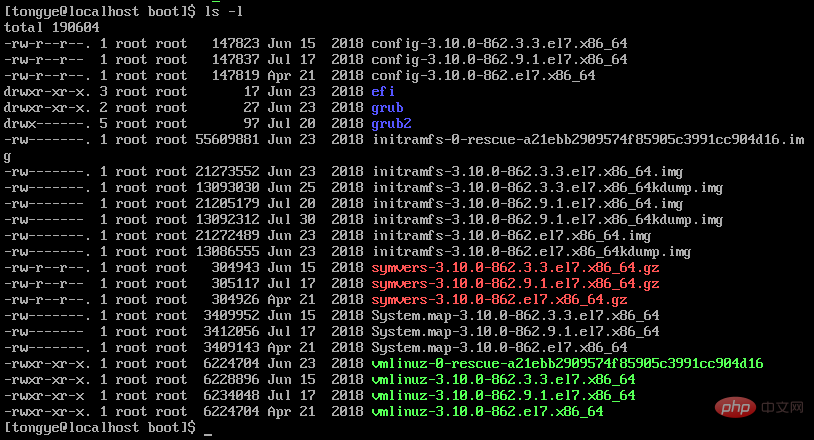The height and width of the screenshot is (440, 814).
Task: Click filename config-3.10.0-862.el7.x86_64
Action: (x=483, y=76)
